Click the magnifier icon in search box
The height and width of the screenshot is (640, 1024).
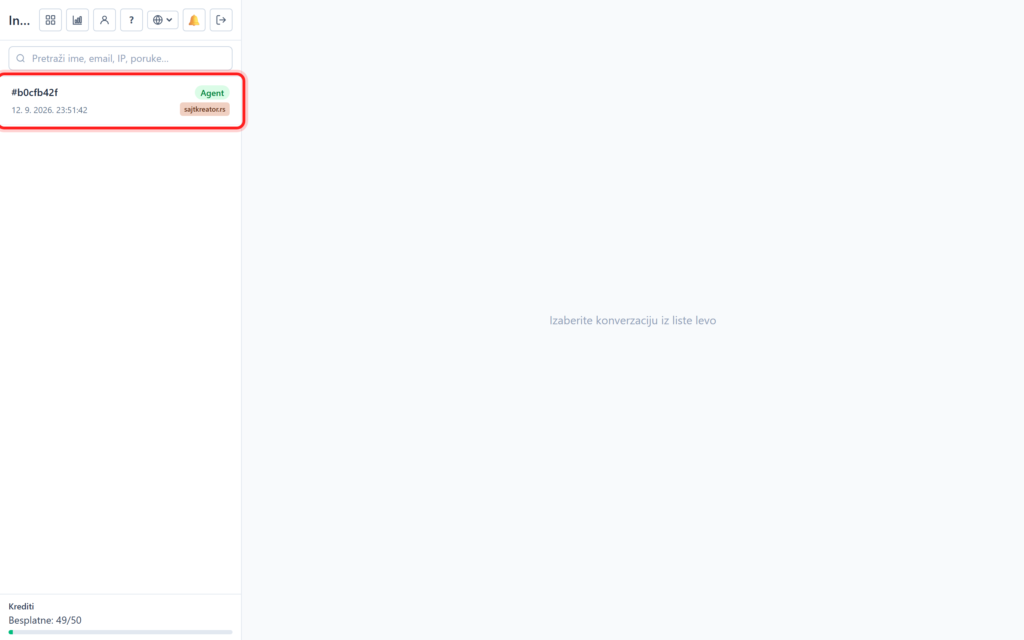pyautogui.click(x=21, y=58)
